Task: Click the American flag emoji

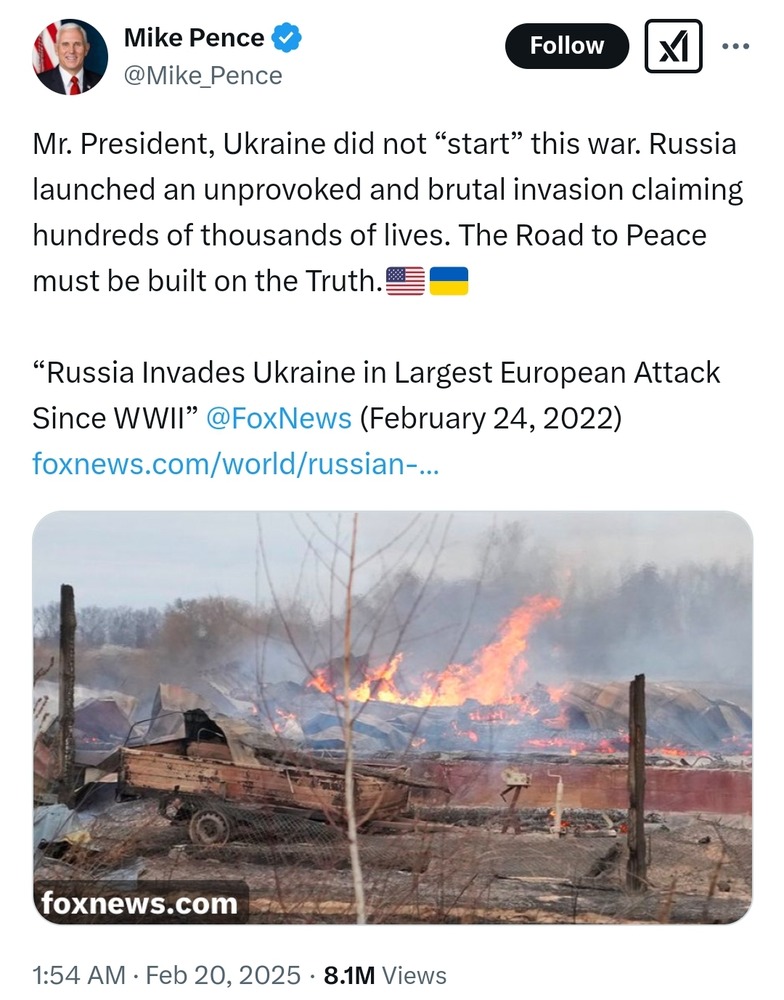Action: click(x=405, y=282)
